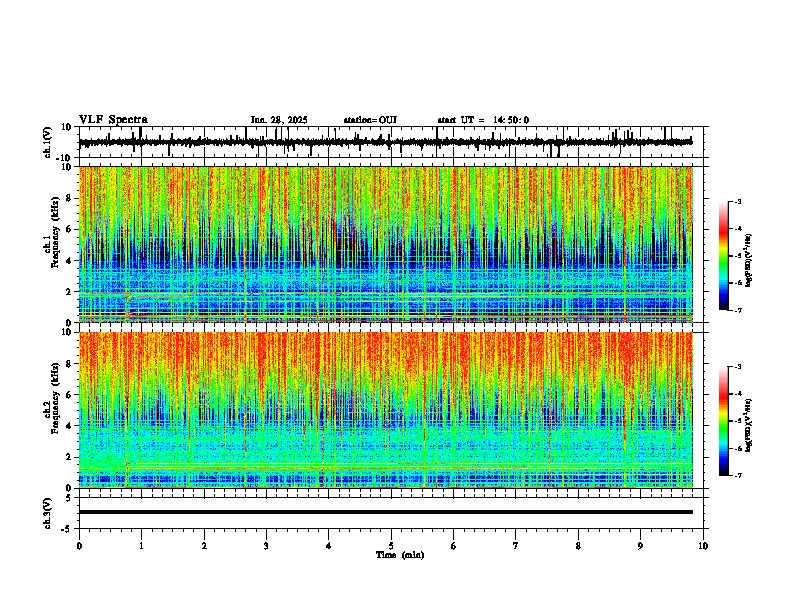Click the "-7" label on ch.2 color bar
This screenshot has height=612, width=792.
click(x=737, y=476)
